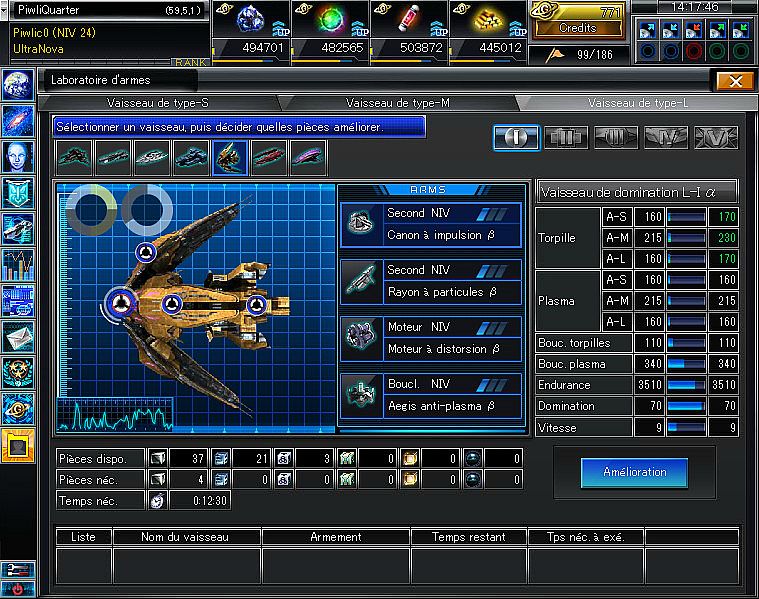Select the level V upgrade tier

pyautogui.click(x=716, y=138)
